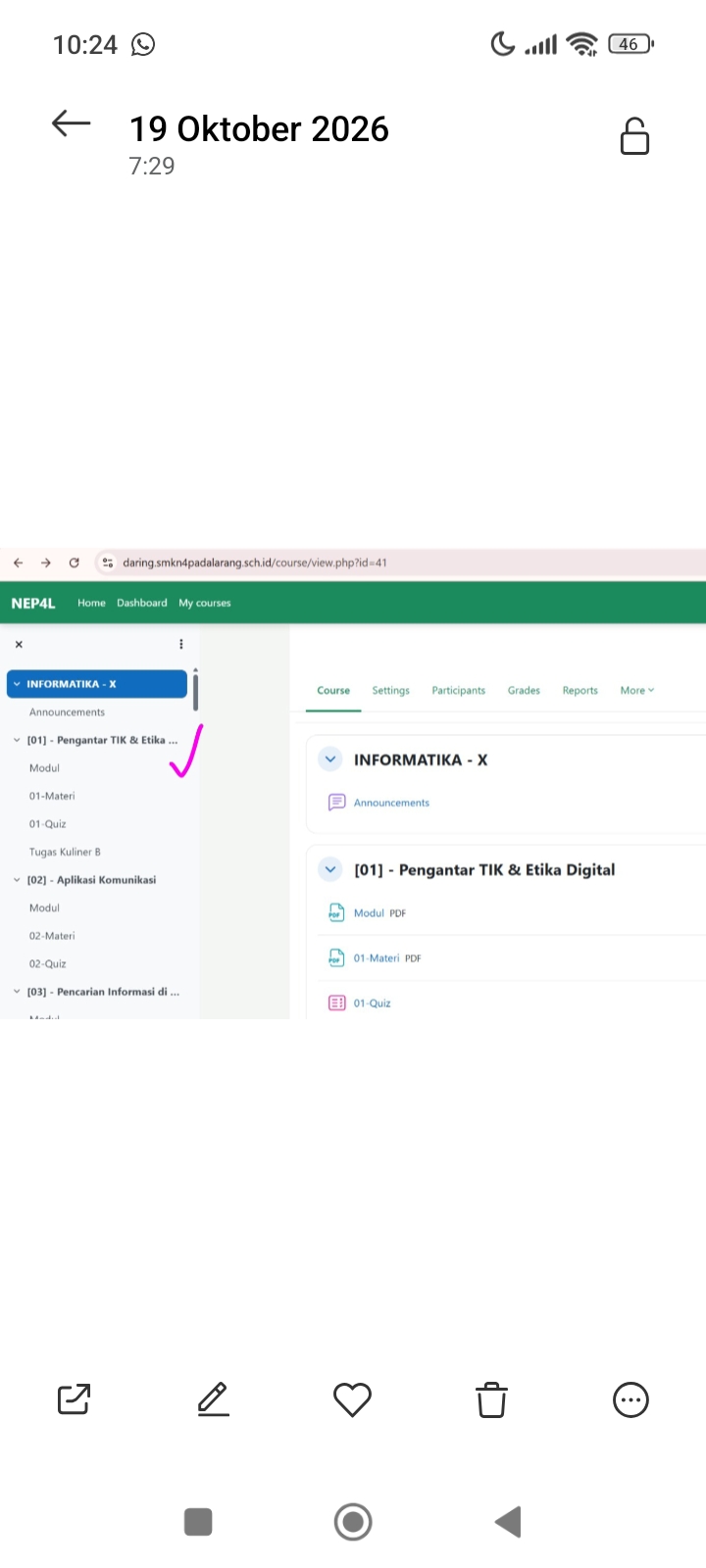Screen dimensions: 706x1568
Task: Click the Announcements forum icon
Action: 336,803
